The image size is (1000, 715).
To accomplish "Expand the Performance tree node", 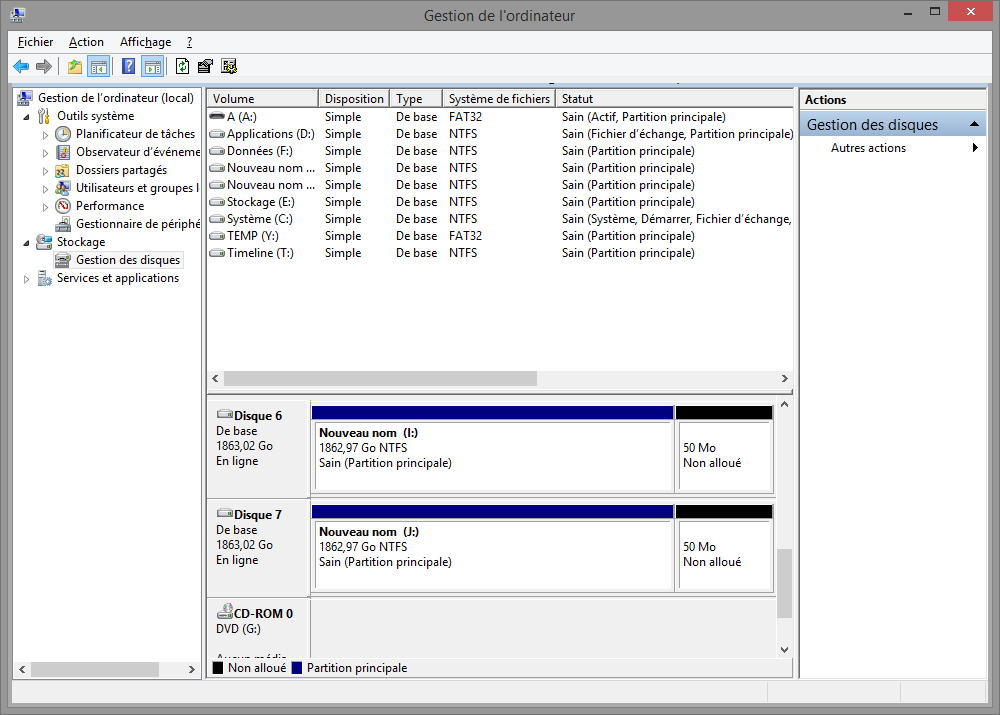I will click(x=45, y=207).
